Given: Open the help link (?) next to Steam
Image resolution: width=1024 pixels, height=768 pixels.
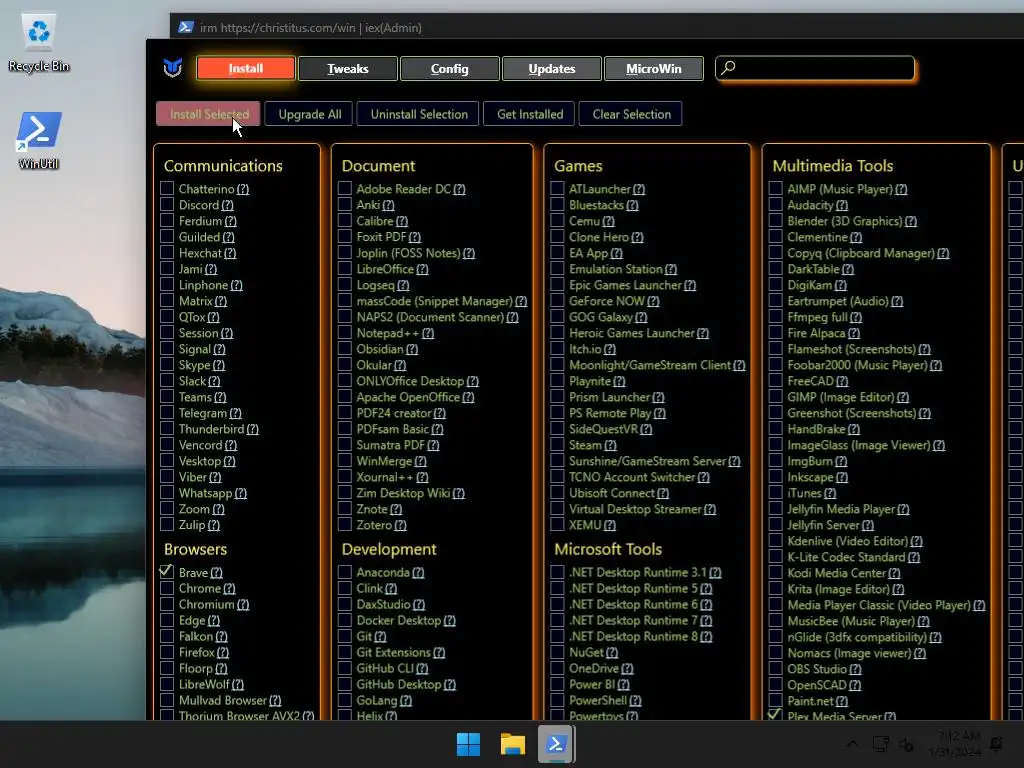Looking at the screenshot, I should (611, 445).
